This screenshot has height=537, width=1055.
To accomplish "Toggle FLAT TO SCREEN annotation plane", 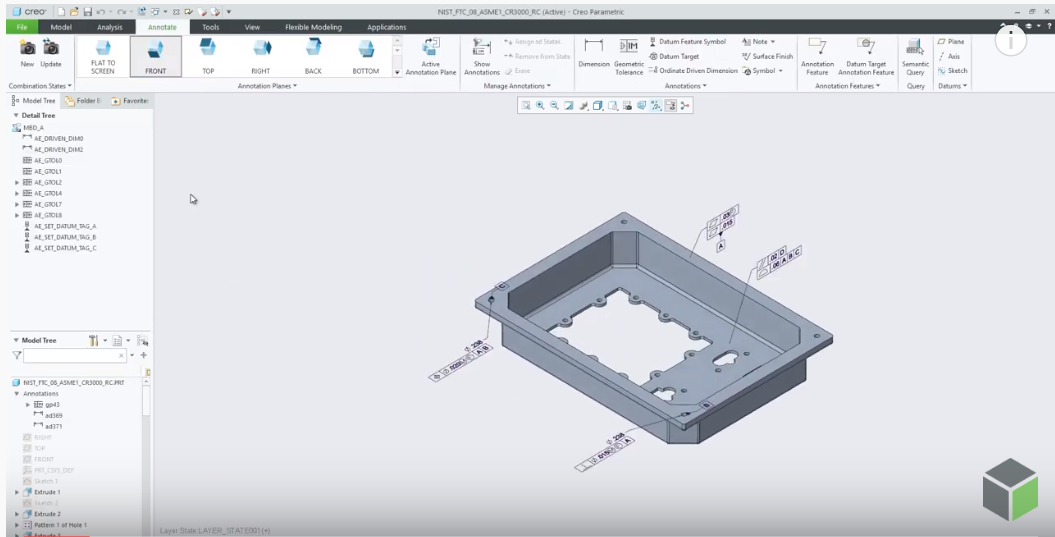I will click(x=103, y=55).
